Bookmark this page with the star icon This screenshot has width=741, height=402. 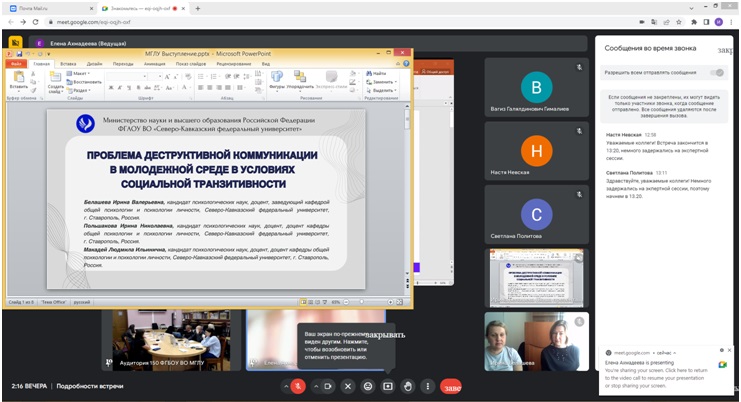click(x=679, y=22)
